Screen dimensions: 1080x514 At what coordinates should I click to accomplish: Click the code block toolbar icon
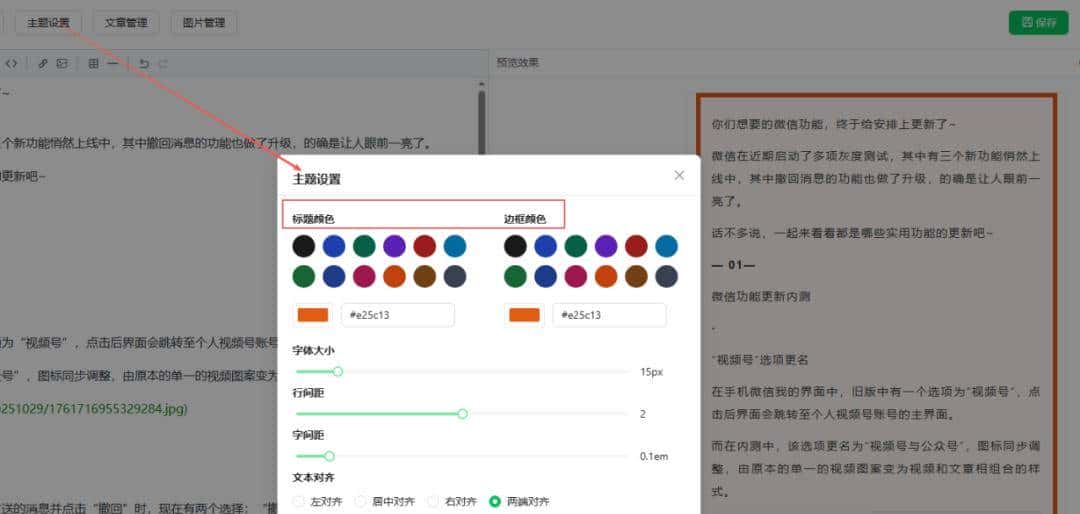[11, 63]
